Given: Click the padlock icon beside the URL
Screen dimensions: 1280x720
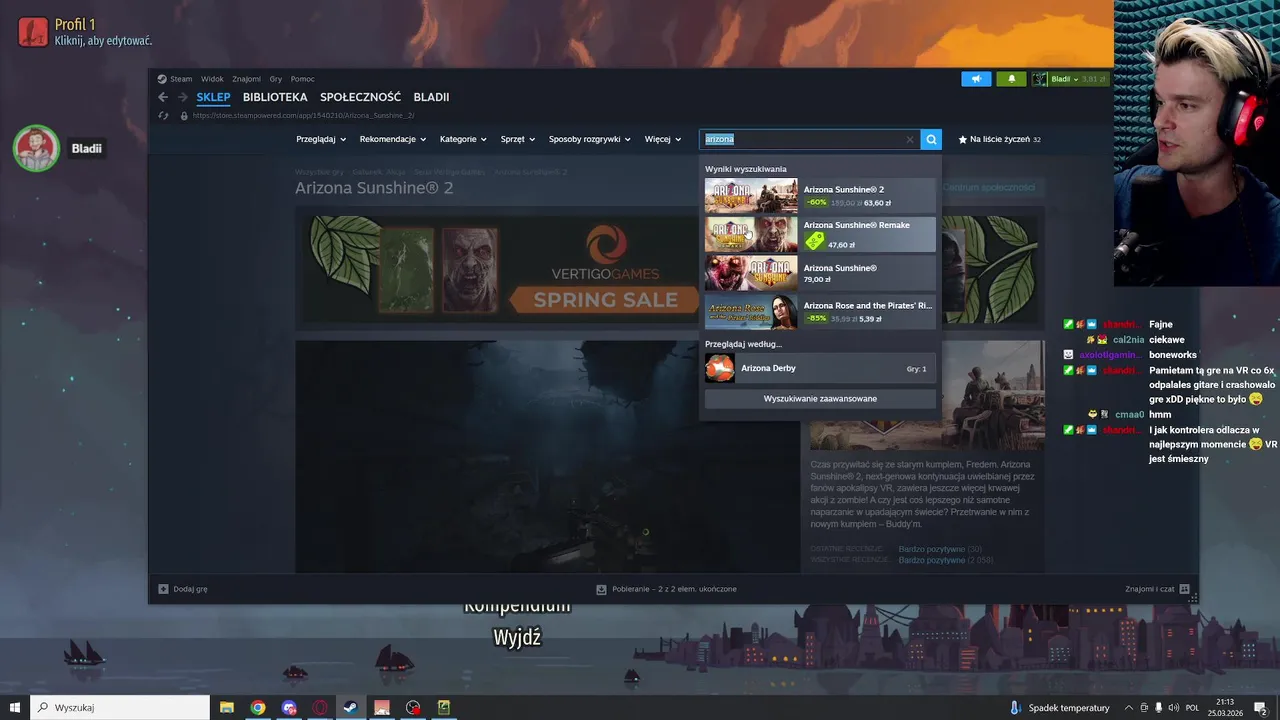Looking at the screenshot, I should tap(184, 115).
